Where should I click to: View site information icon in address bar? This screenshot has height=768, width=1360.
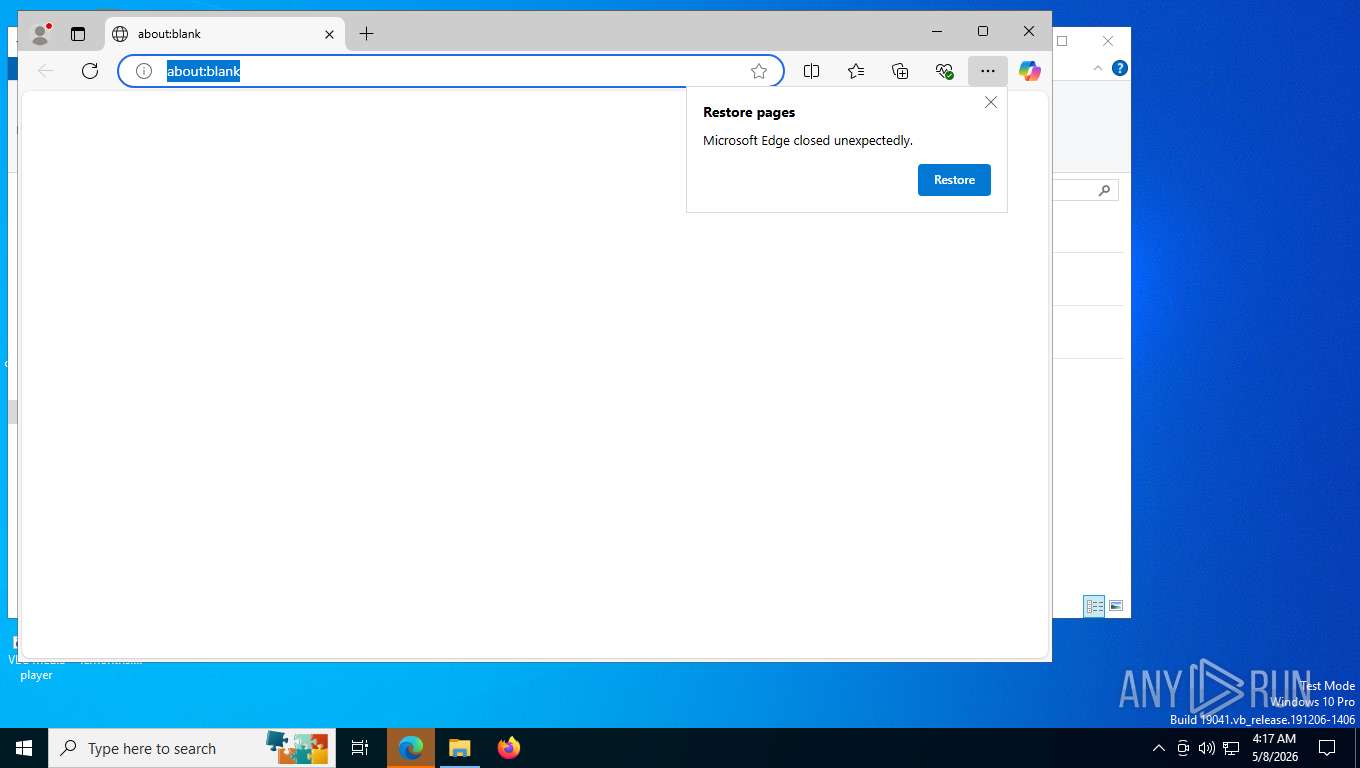pos(144,71)
